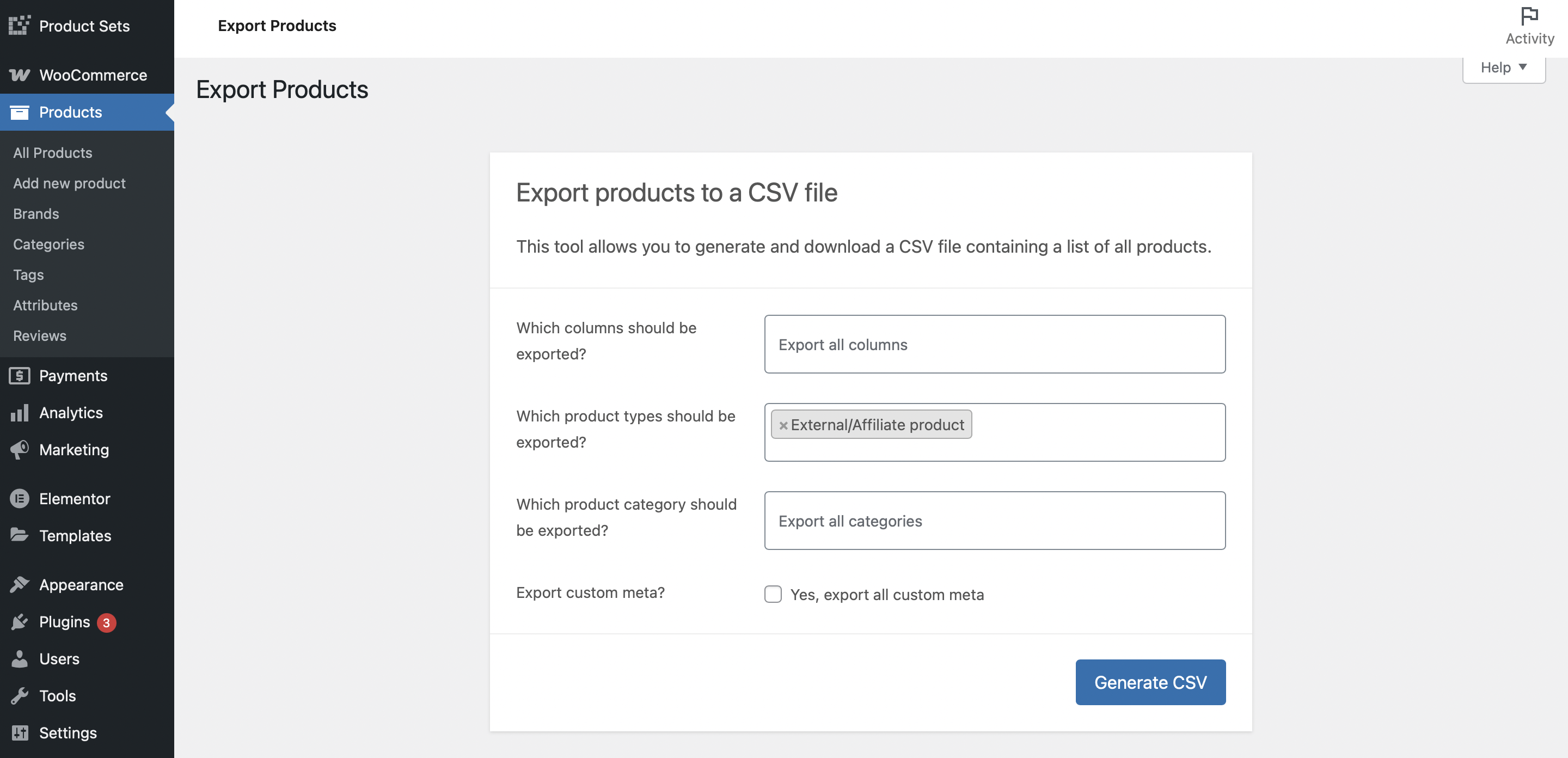Screen dimensions: 1568x758
Task: Enable export all custom meta checkbox
Action: click(x=773, y=594)
